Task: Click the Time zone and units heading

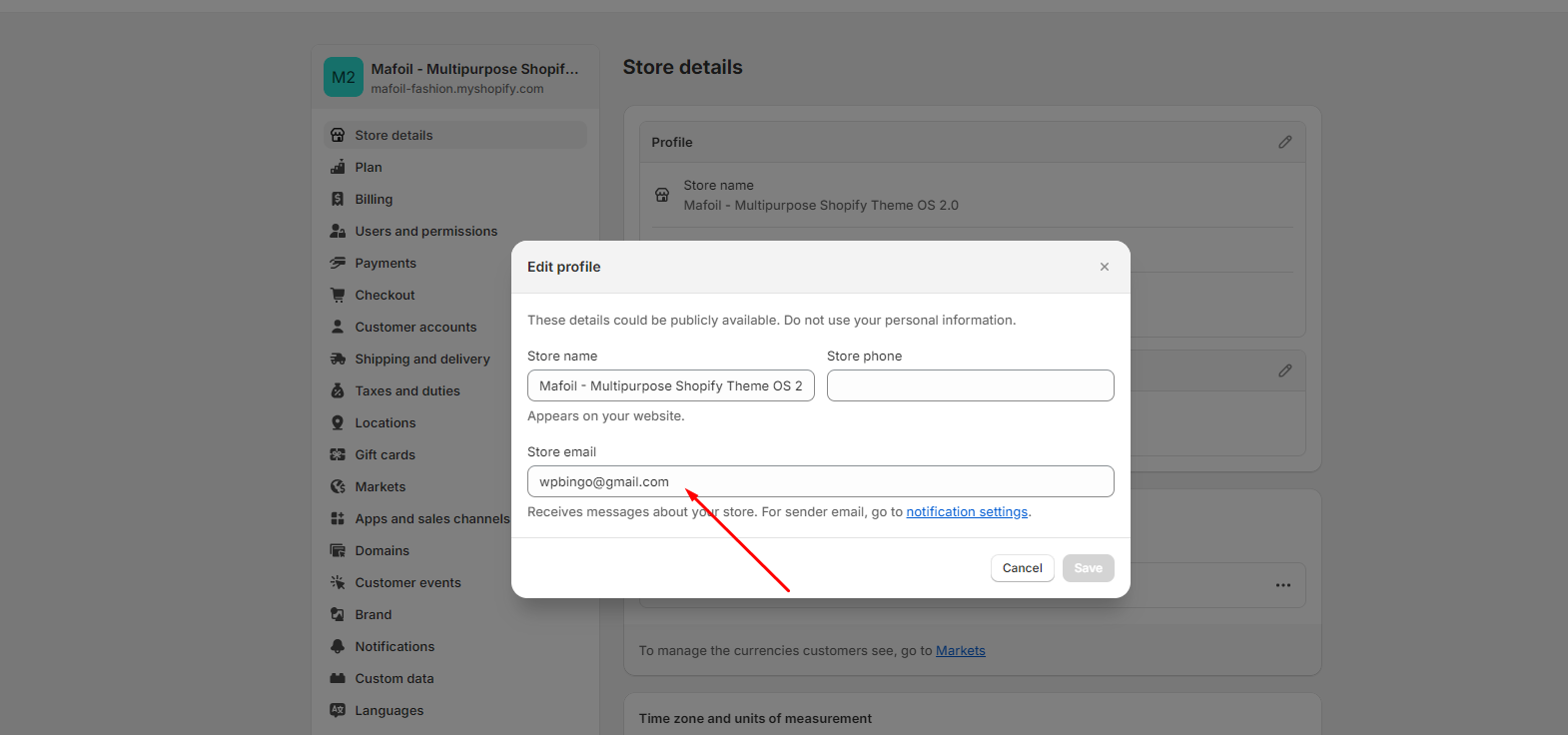Action: pyautogui.click(x=755, y=718)
